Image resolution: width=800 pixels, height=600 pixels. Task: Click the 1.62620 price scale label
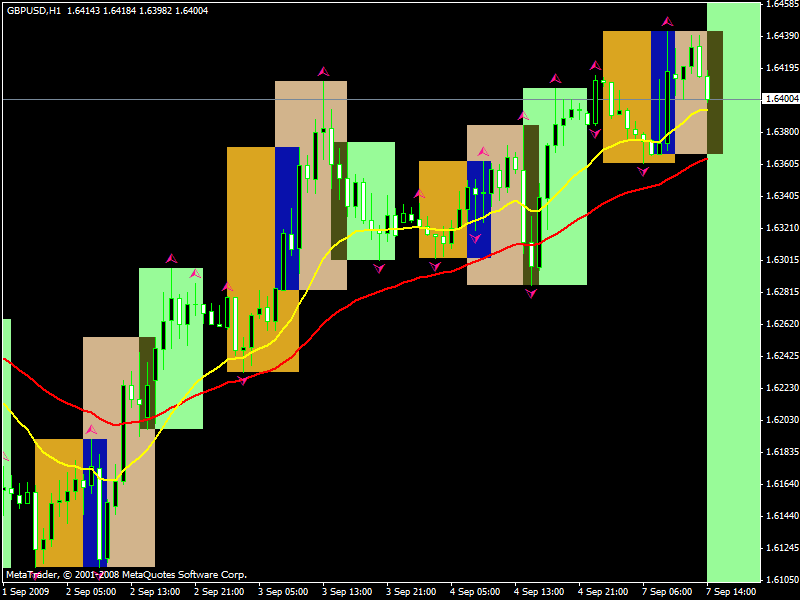coord(782,324)
